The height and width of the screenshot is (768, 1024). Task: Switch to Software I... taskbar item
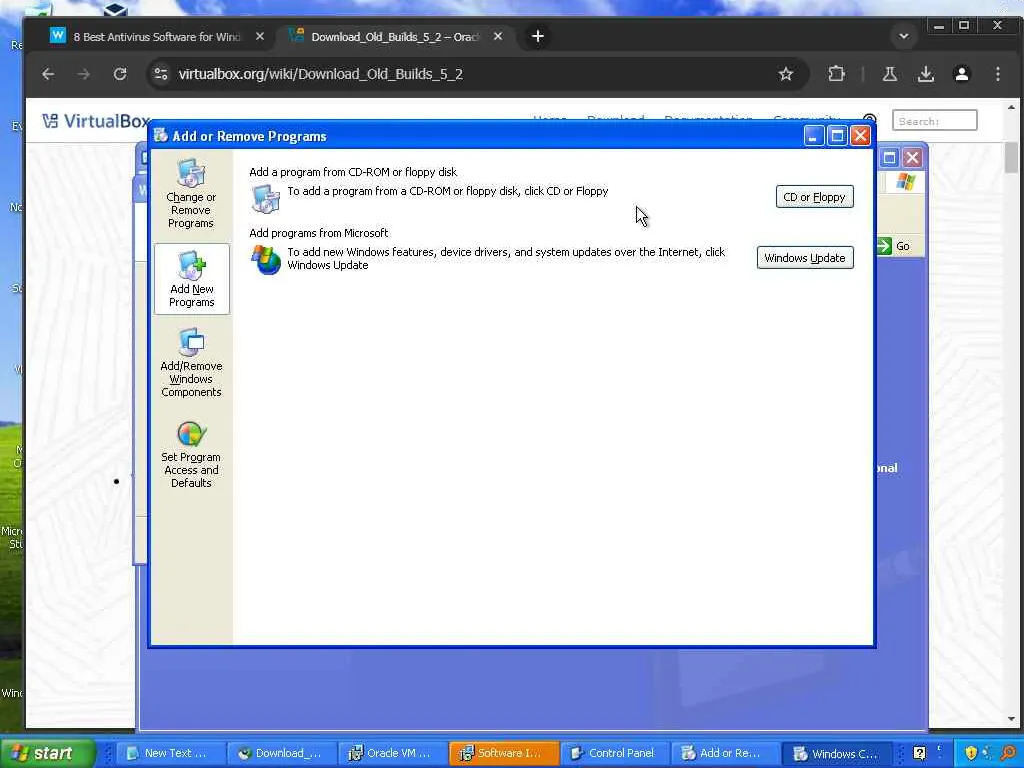pyautogui.click(x=503, y=753)
